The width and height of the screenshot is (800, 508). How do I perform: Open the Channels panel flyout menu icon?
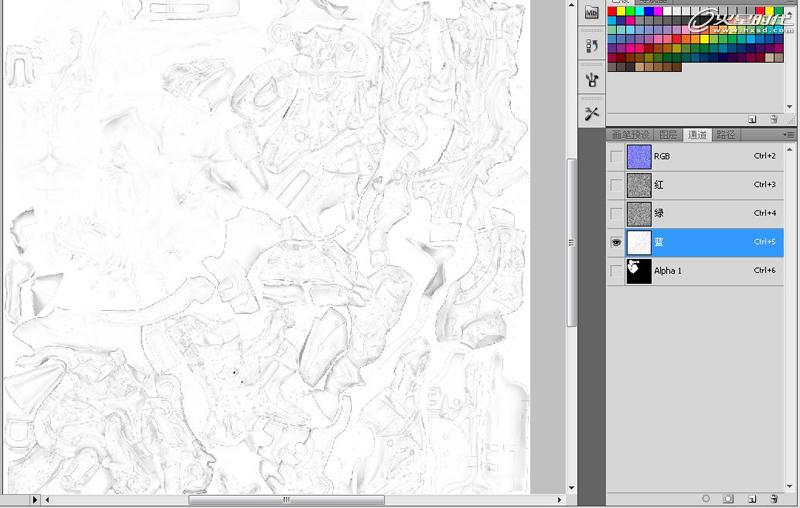coord(789,135)
